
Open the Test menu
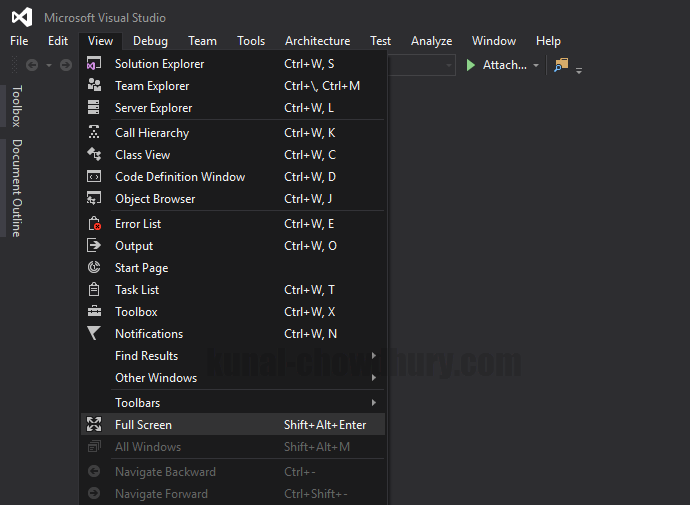coord(380,41)
